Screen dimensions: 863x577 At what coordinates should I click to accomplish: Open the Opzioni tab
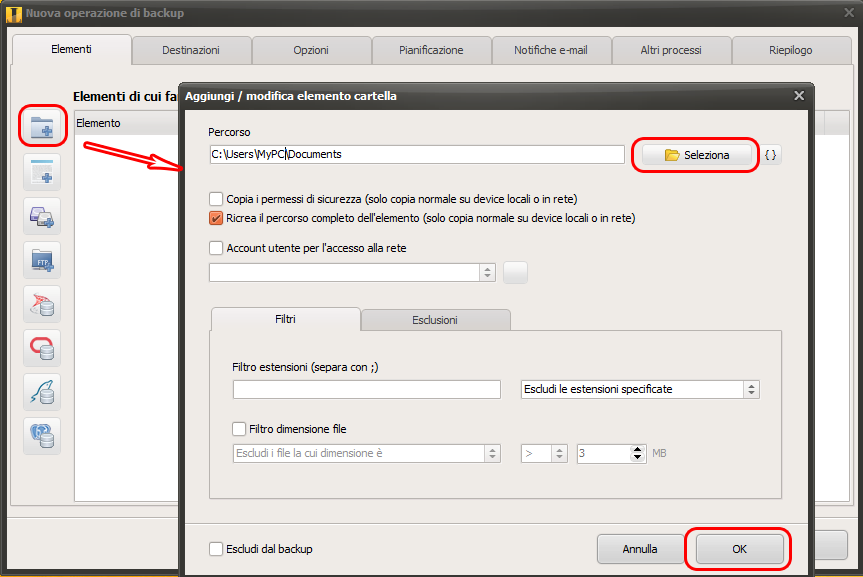(311, 50)
